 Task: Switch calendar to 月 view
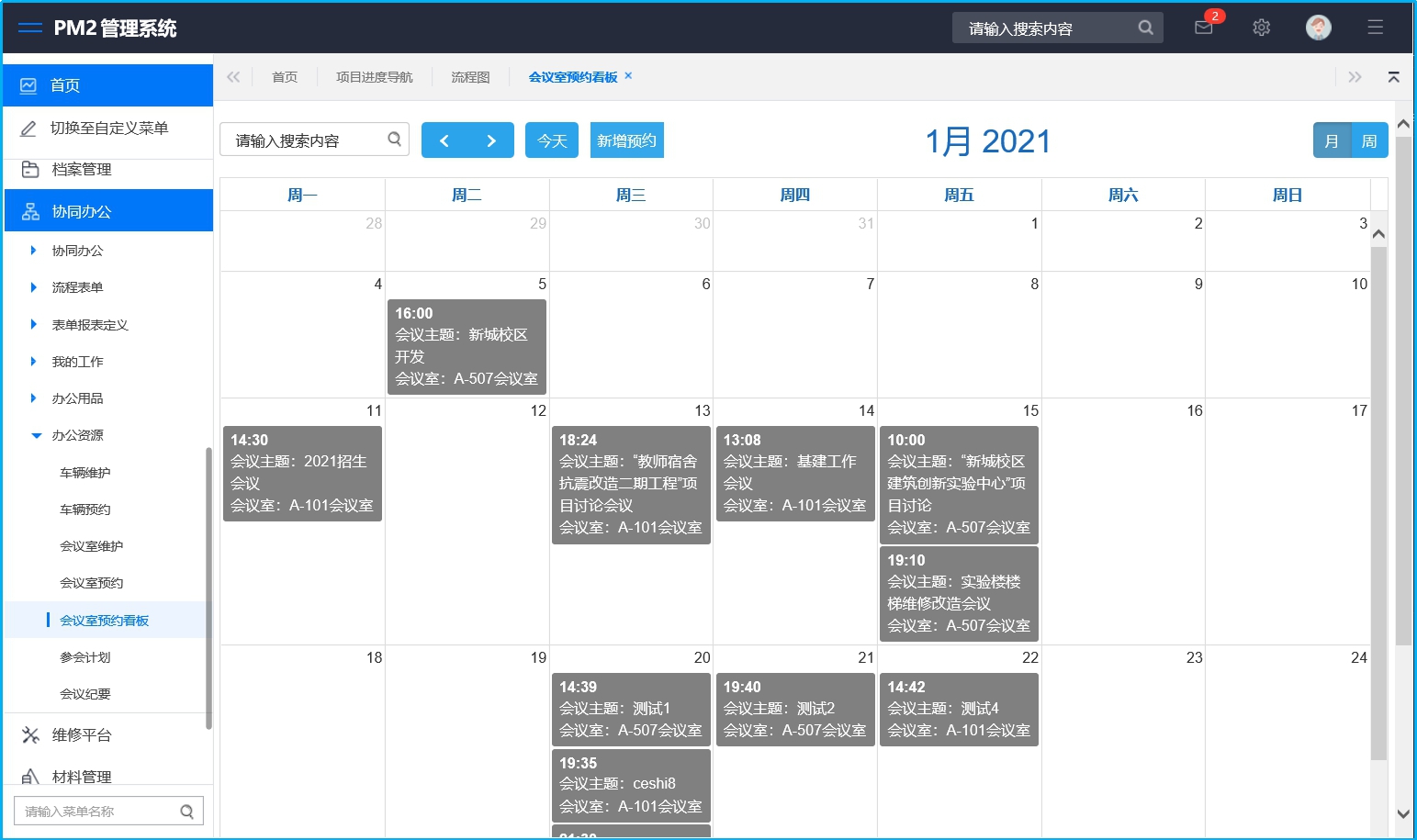pyautogui.click(x=1332, y=141)
